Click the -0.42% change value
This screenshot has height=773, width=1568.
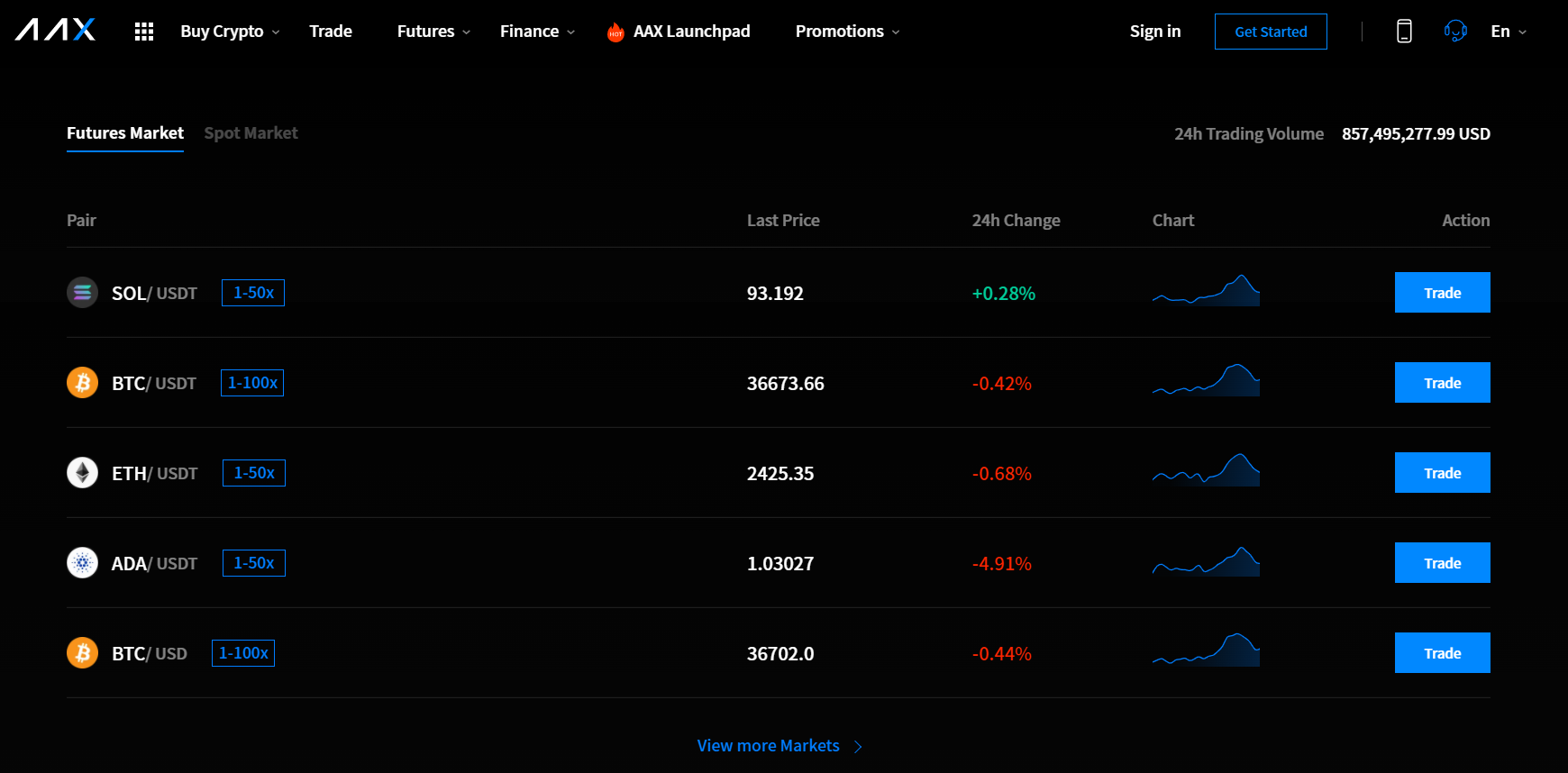pos(1002,384)
